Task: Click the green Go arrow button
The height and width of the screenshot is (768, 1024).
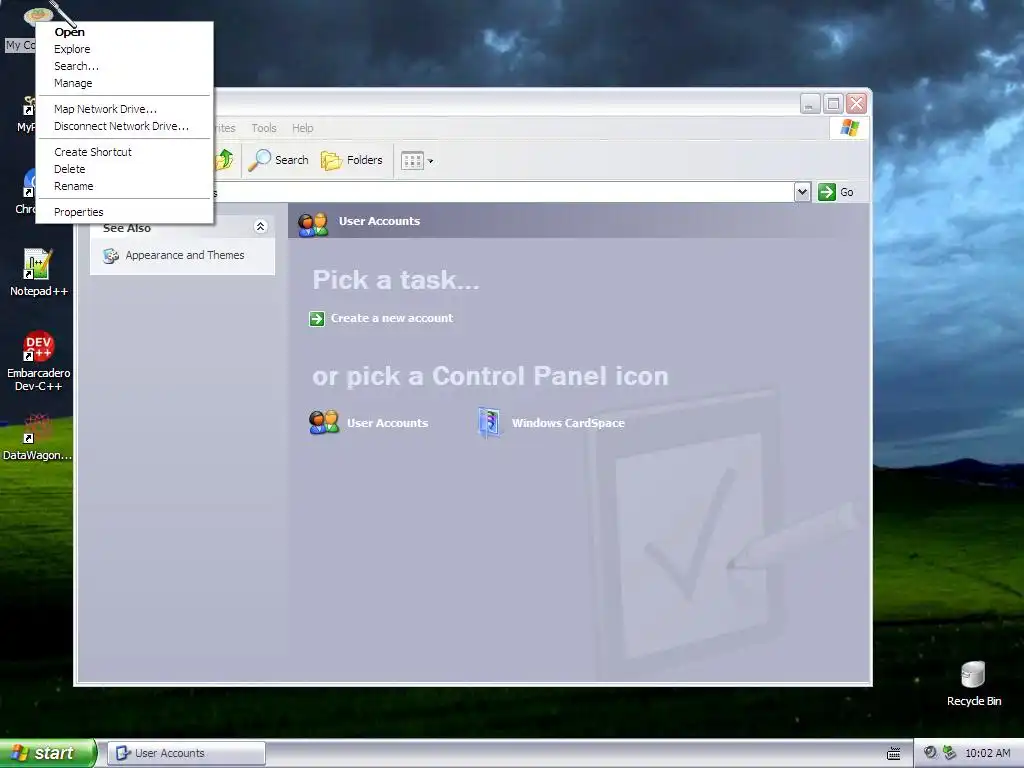Action: 827,192
